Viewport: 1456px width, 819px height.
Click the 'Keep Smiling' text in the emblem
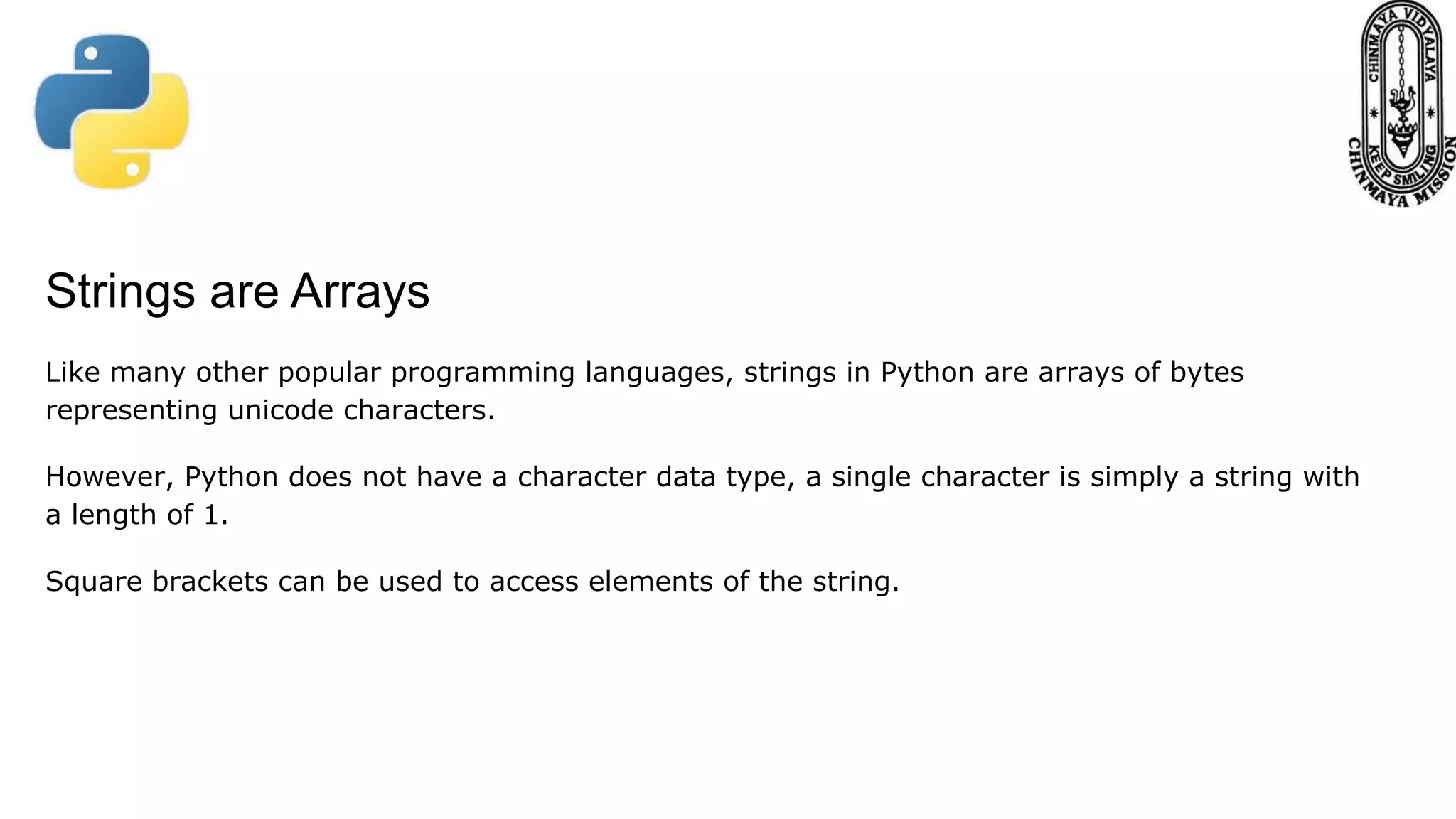1402,166
